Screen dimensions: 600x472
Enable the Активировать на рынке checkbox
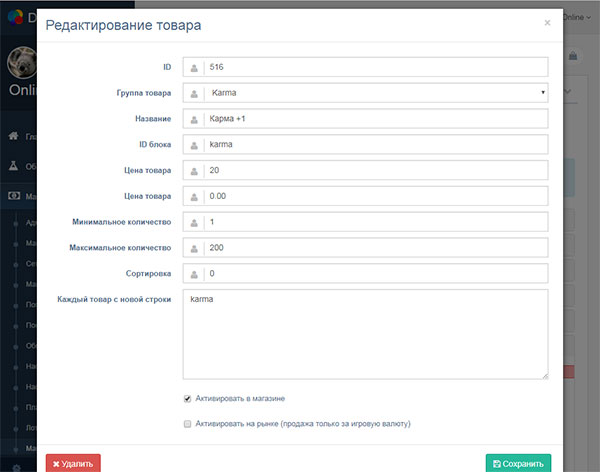(x=187, y=424)
